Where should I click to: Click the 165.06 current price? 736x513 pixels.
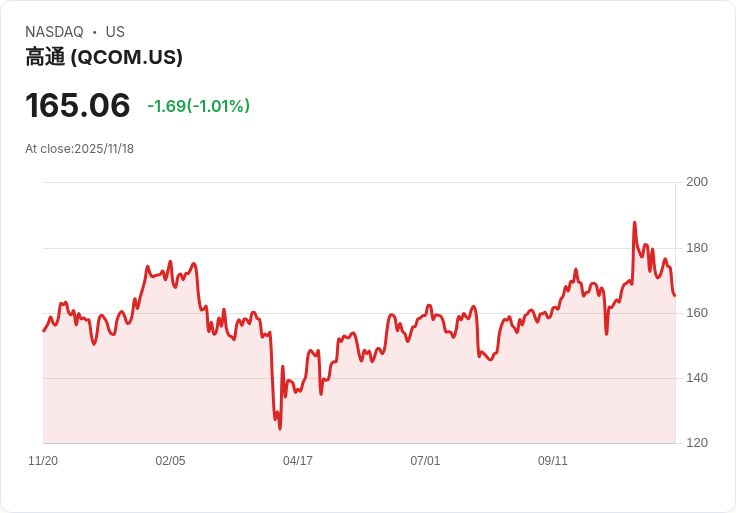pos(78,105)
